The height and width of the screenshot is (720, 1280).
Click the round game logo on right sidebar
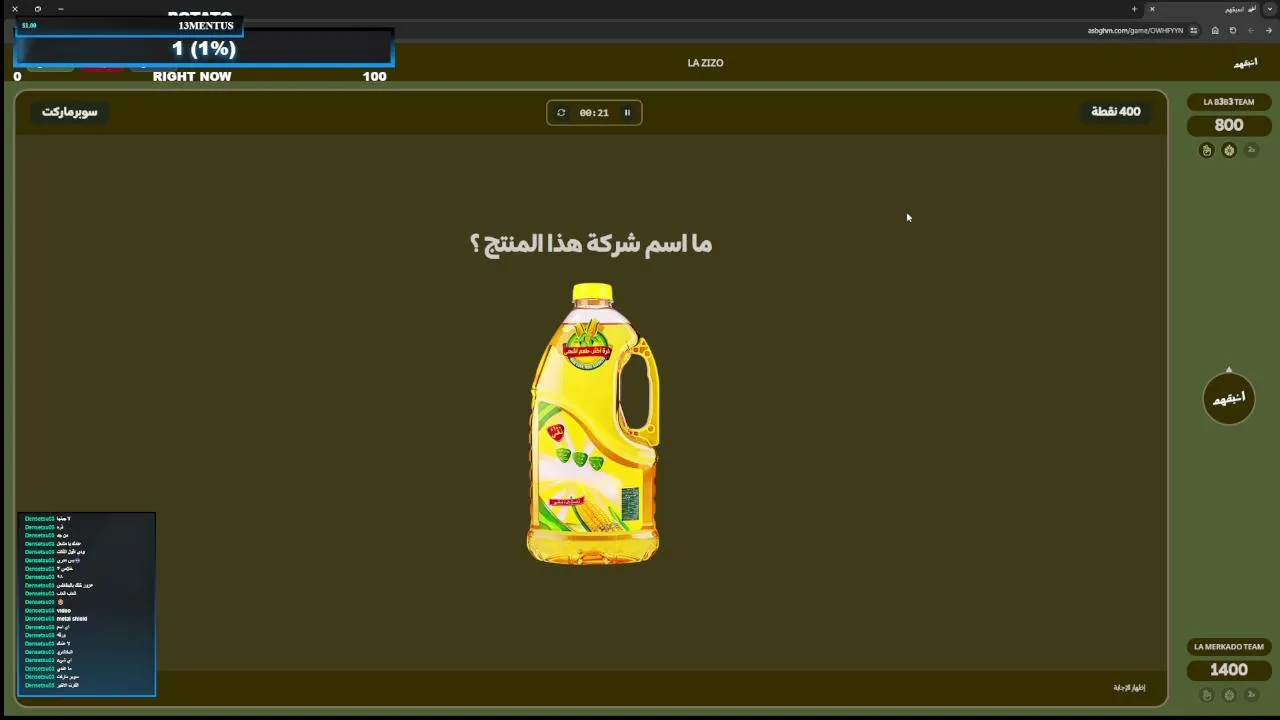(x=1229, y=399)
